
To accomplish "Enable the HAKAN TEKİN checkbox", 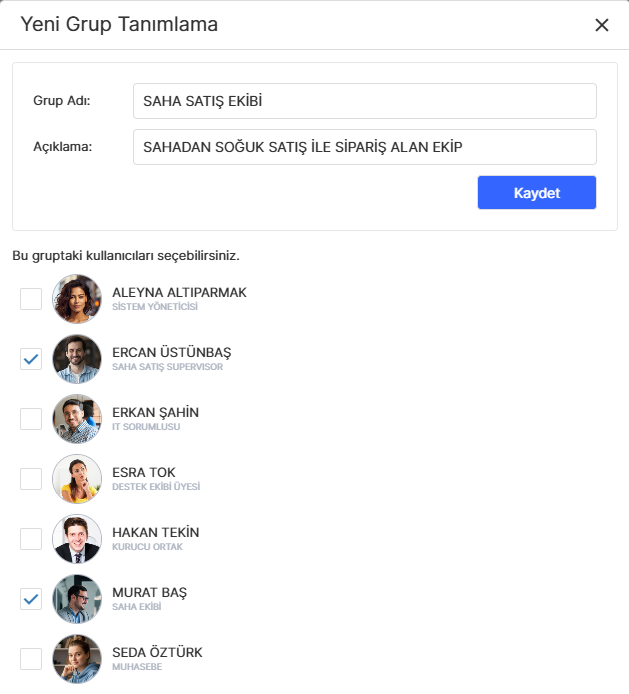I will tap(31, 539).
